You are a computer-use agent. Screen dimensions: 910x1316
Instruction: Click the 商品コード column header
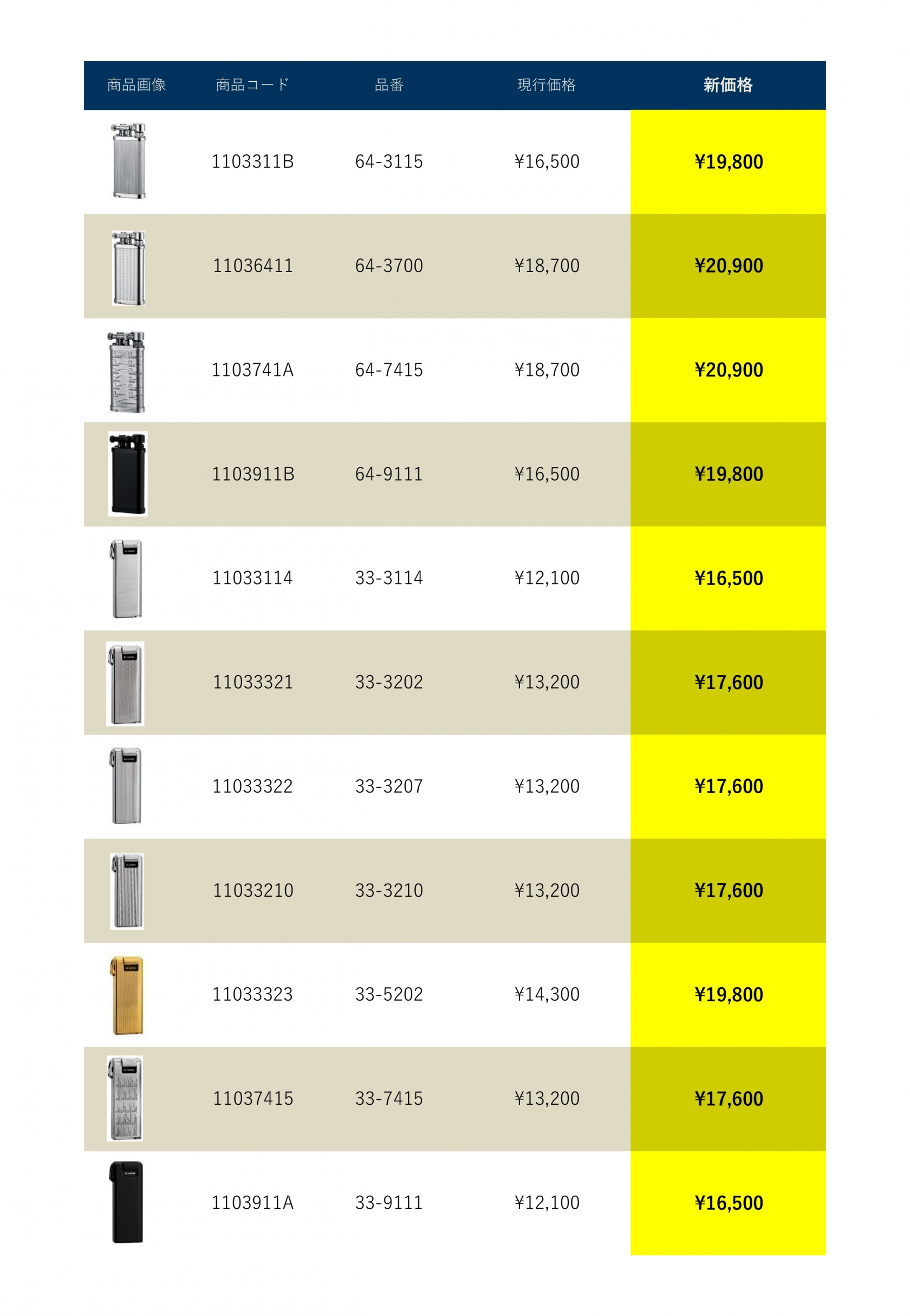point(252,85)
